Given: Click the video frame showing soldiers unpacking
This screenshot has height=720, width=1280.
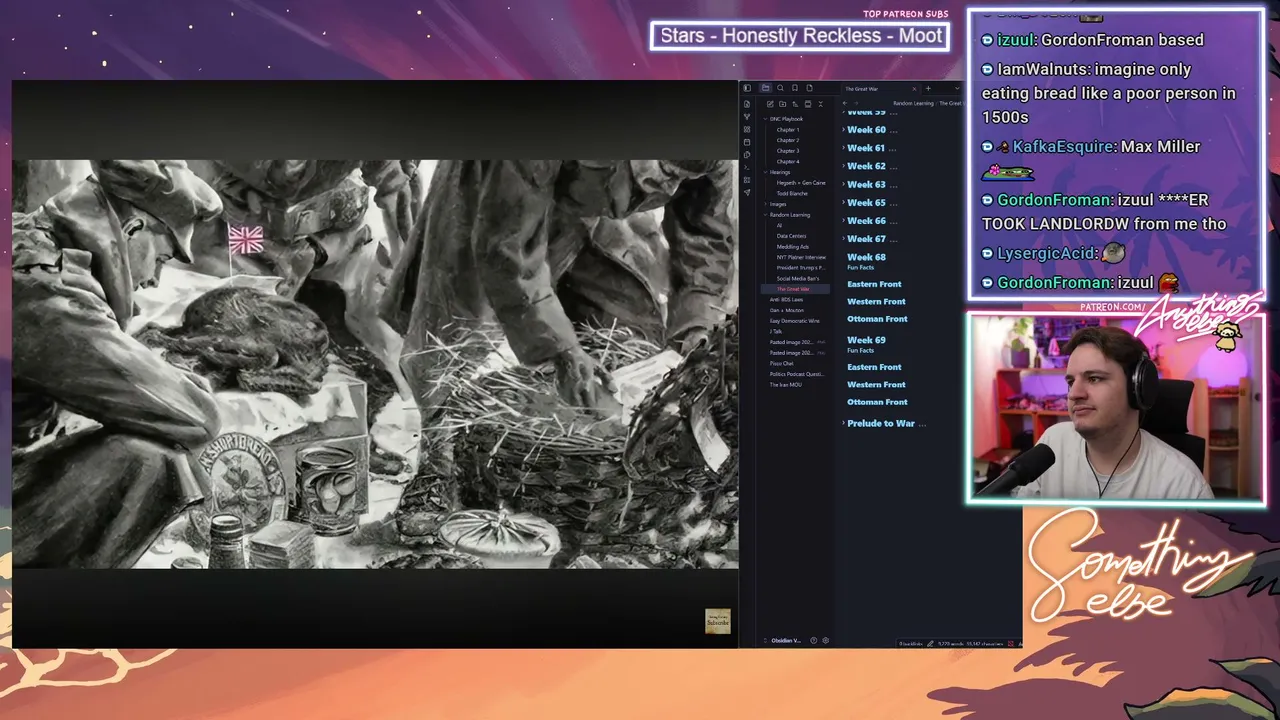Looking at the screenshot, I should click(x=375, y=364).
